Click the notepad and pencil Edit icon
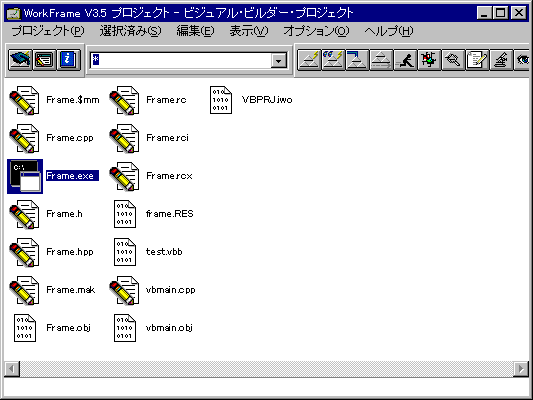This screenshot has width=533, height=400. [478, 60]
